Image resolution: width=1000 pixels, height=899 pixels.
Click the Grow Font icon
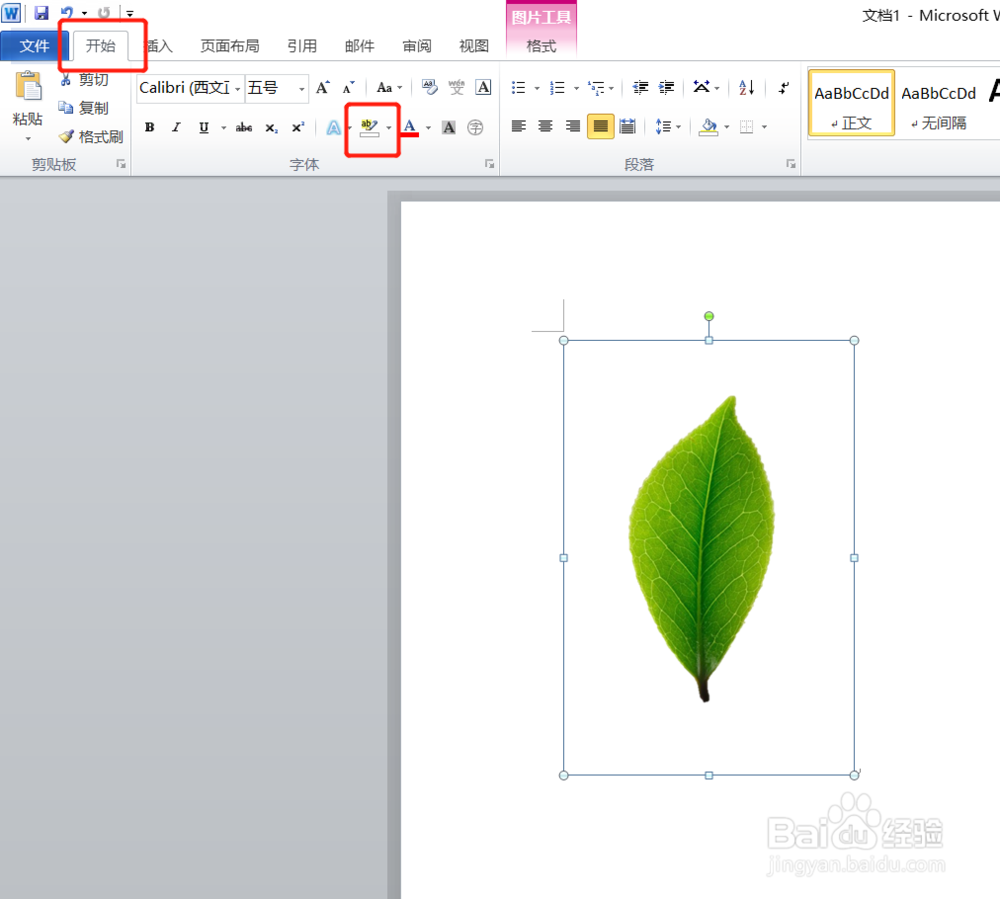(x=323, y=87)
